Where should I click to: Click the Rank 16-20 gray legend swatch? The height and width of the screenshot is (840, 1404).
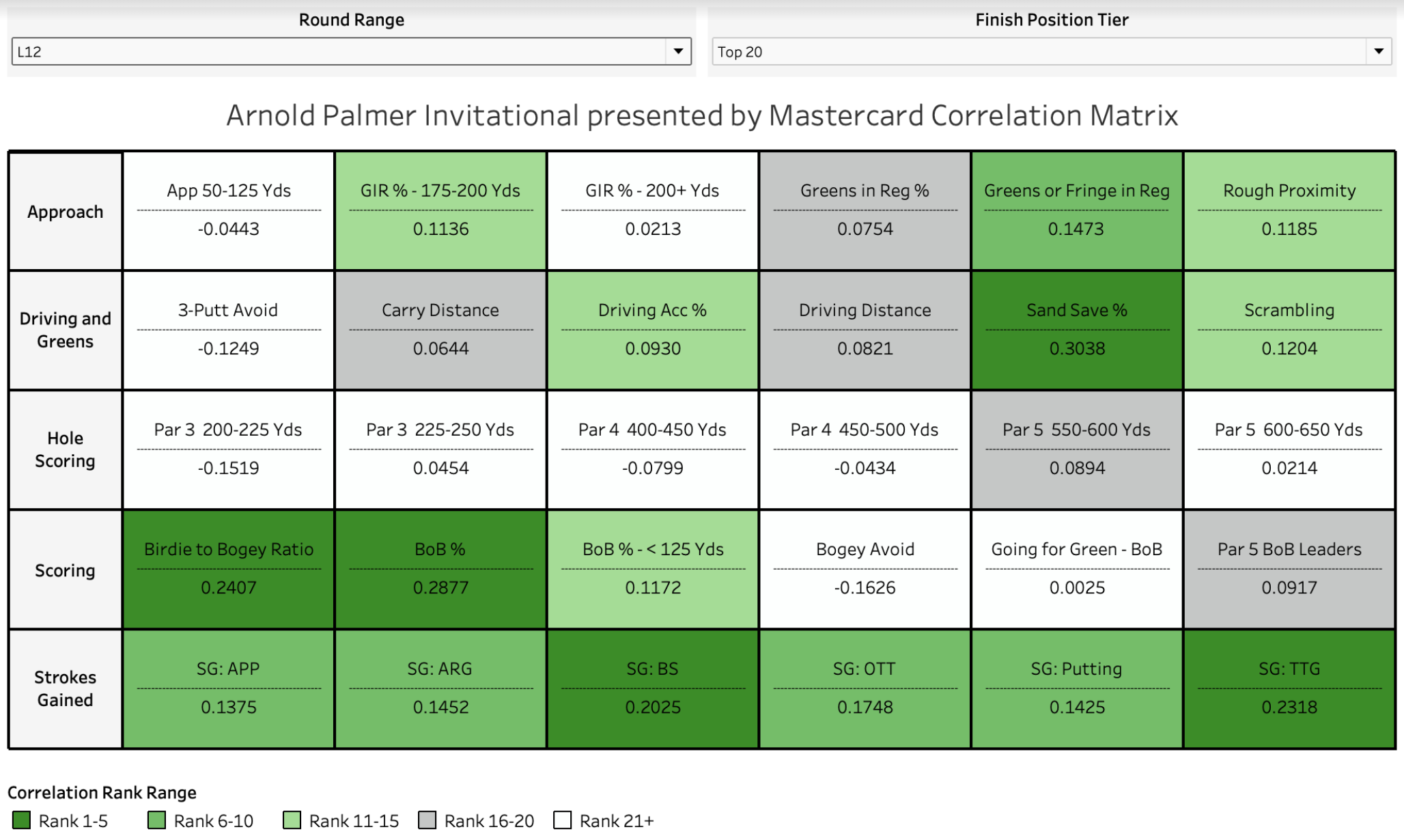(427, 820)
